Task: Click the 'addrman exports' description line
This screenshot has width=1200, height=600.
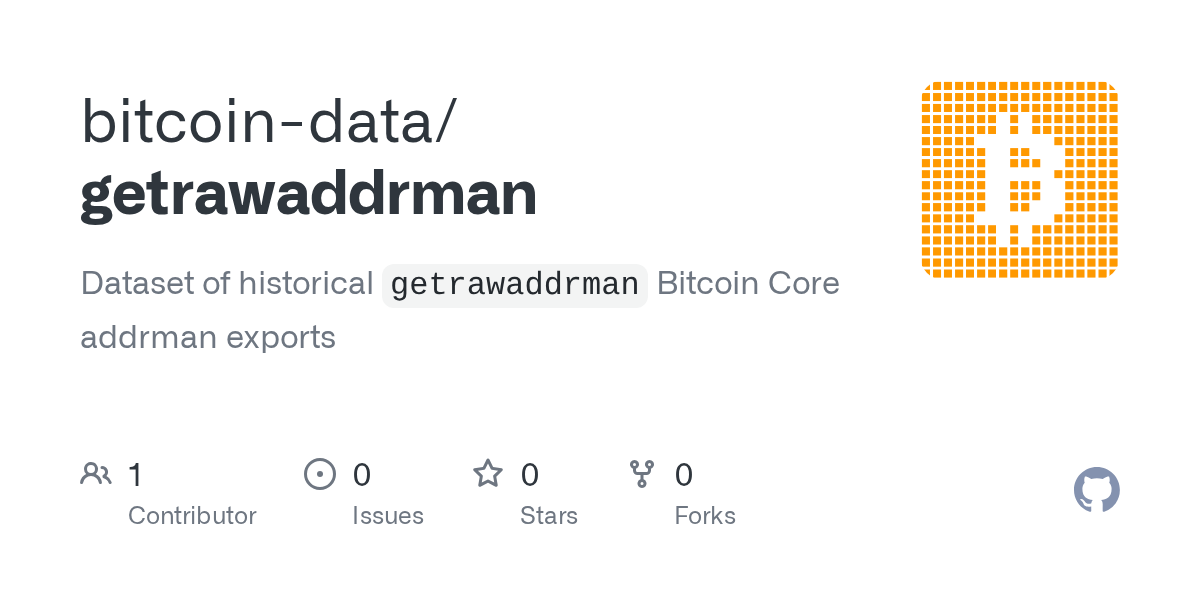Action: pos(208,338)
